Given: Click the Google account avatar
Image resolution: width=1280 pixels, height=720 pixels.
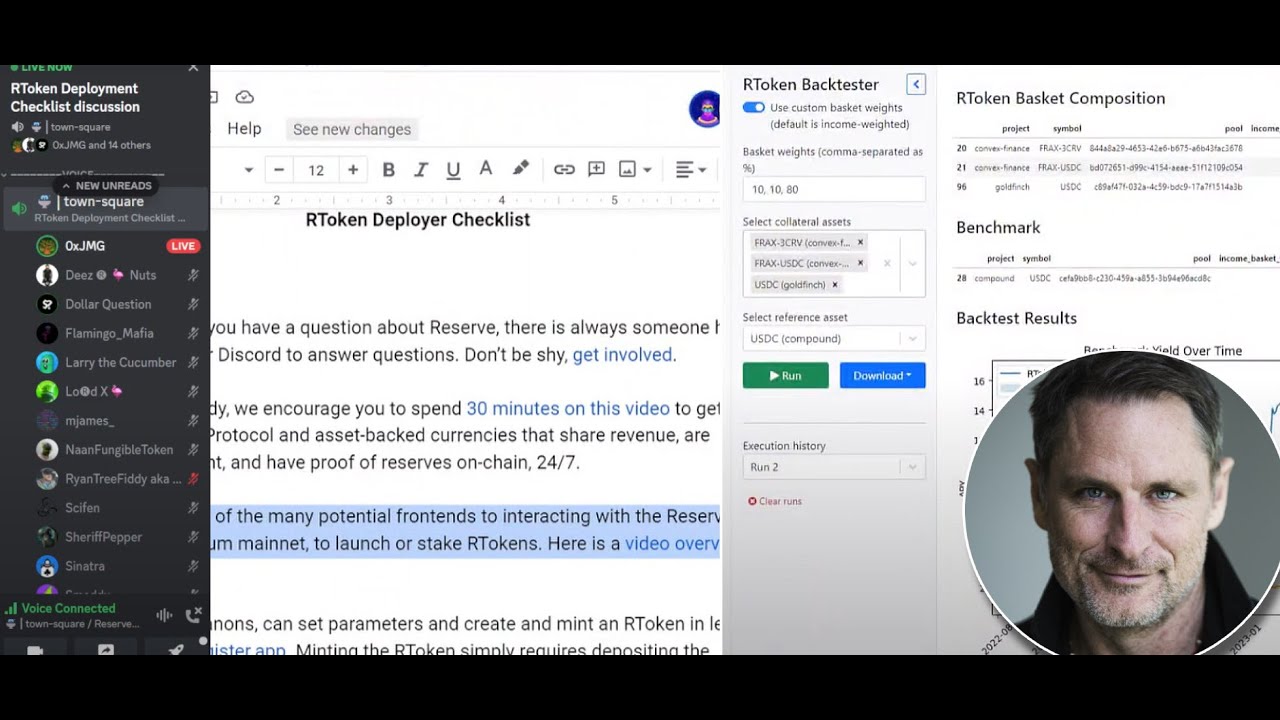Looking at the screenshot, I should click(705, 109).
